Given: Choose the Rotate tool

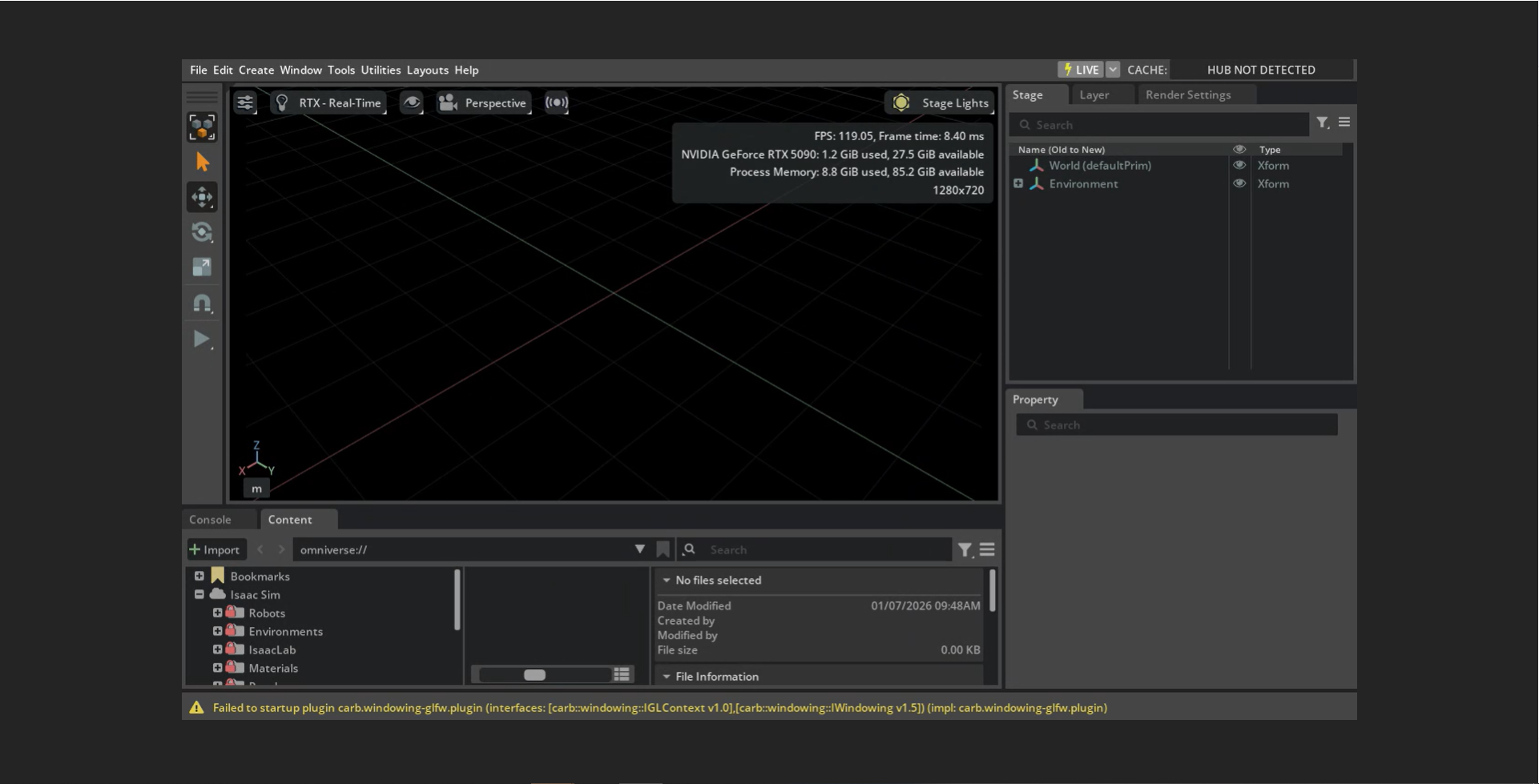Looking at the screenshot, I should tap(202, 232).
